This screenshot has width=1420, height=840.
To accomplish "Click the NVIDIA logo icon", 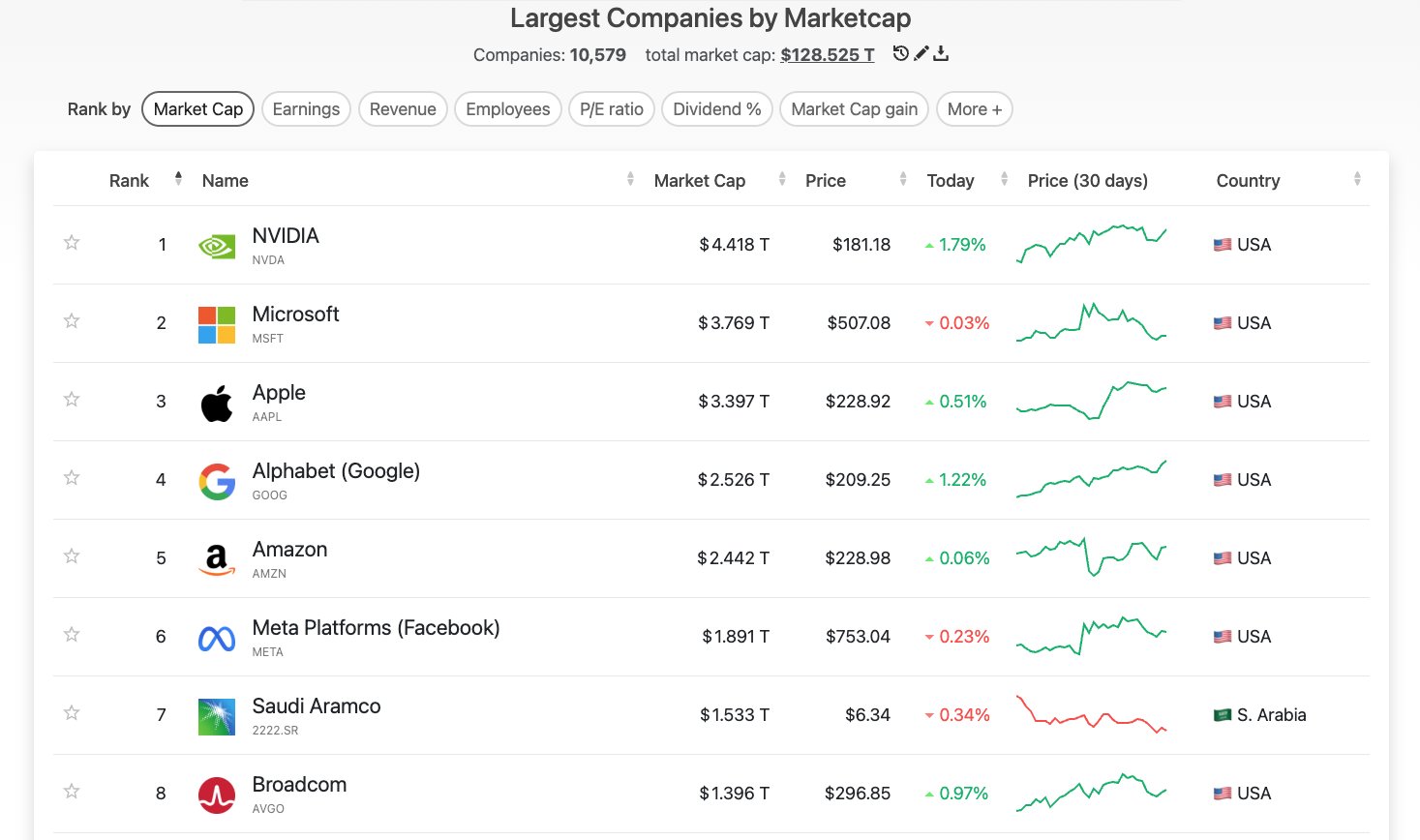I will pyautogui.click(x=217, y=246).
